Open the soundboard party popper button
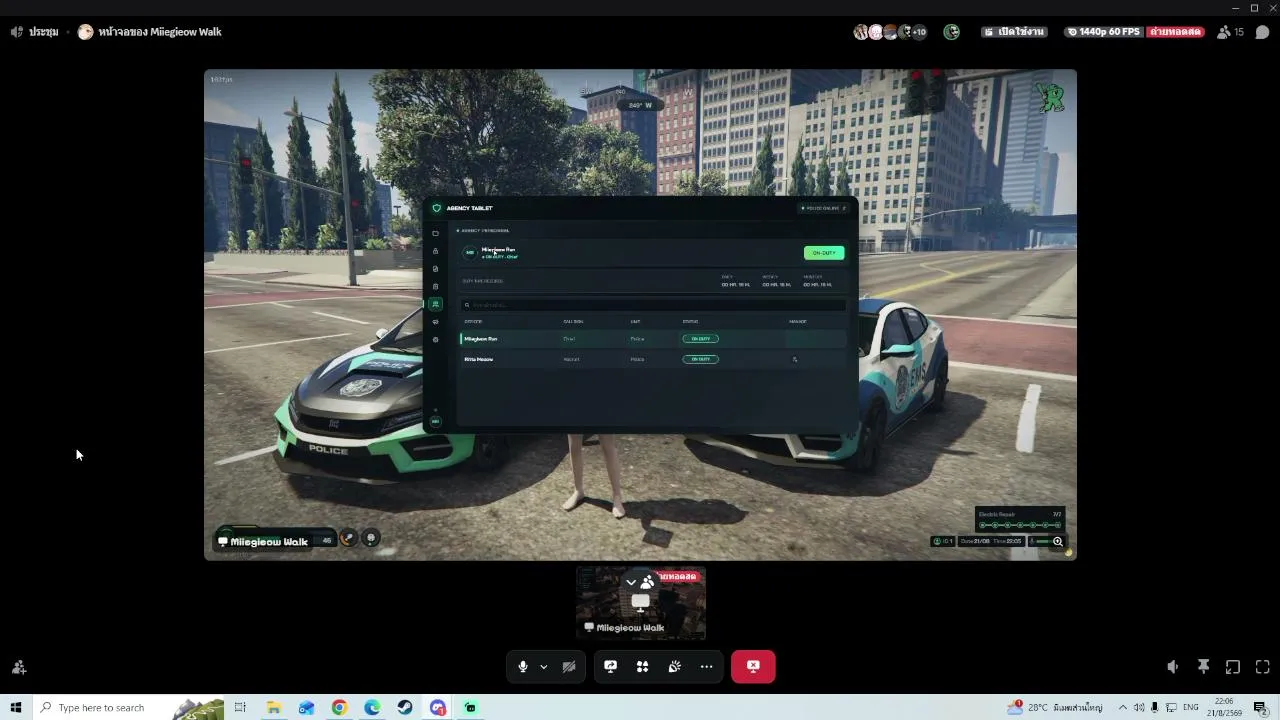This screenshot has height=720, width=1280. [674, 667]
